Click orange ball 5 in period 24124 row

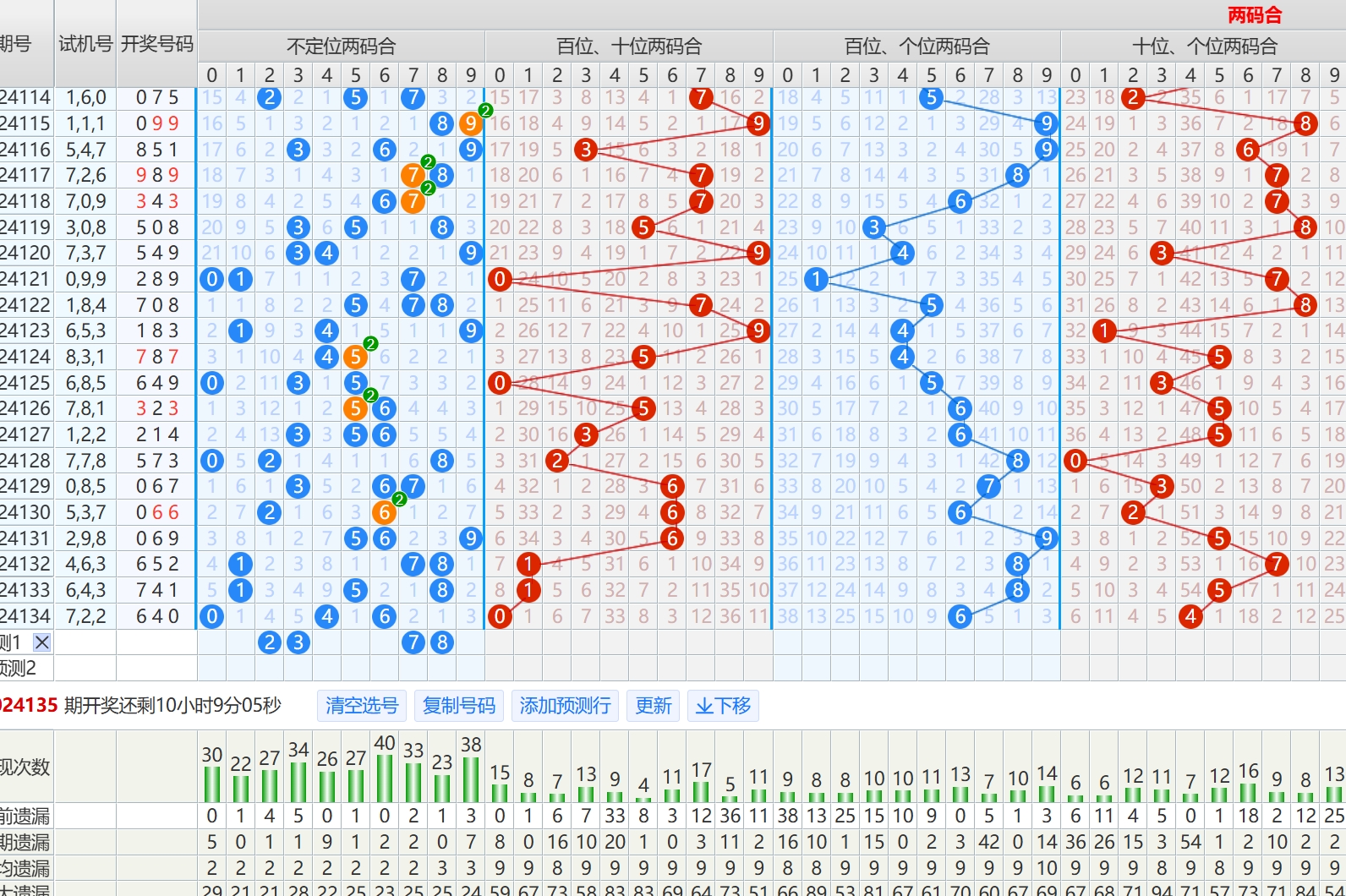pyautogui.click(x=355, y=358)
